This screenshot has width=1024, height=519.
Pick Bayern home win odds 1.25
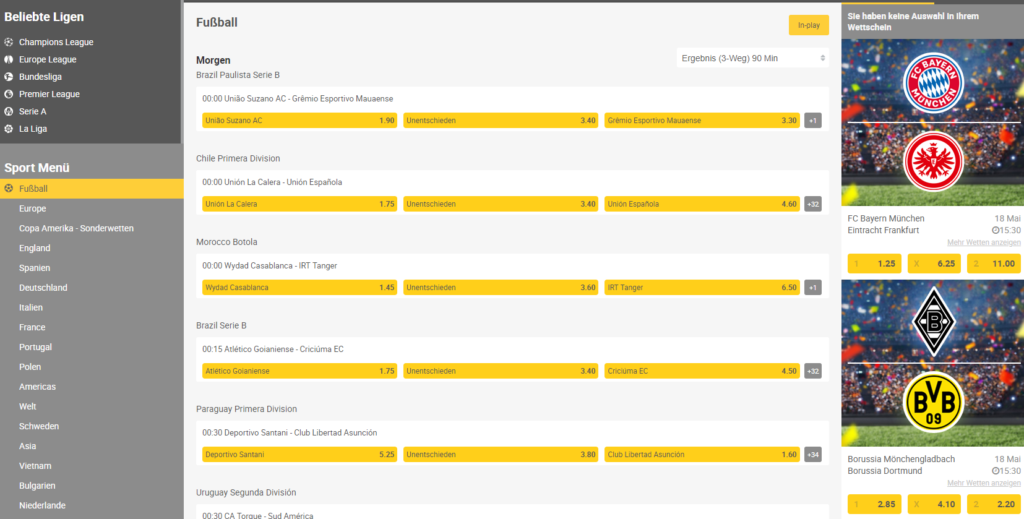tap(874, 264)
